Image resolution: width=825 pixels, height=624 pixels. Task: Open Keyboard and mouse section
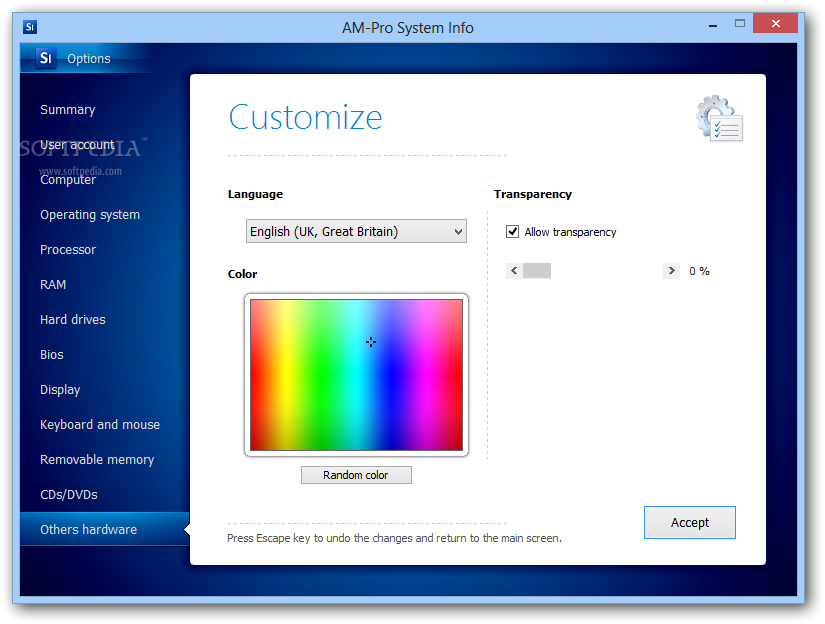click(100, 425)
